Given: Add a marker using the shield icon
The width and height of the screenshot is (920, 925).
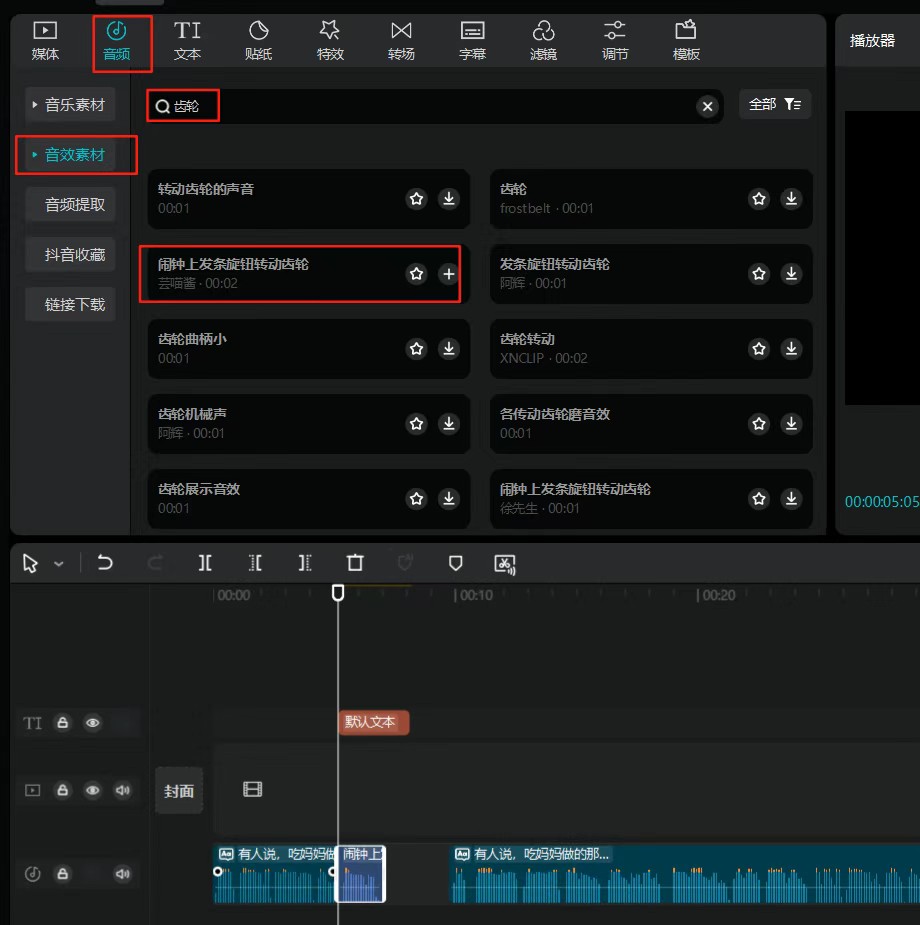Looking at the screenshot, I should coord(456,563).
